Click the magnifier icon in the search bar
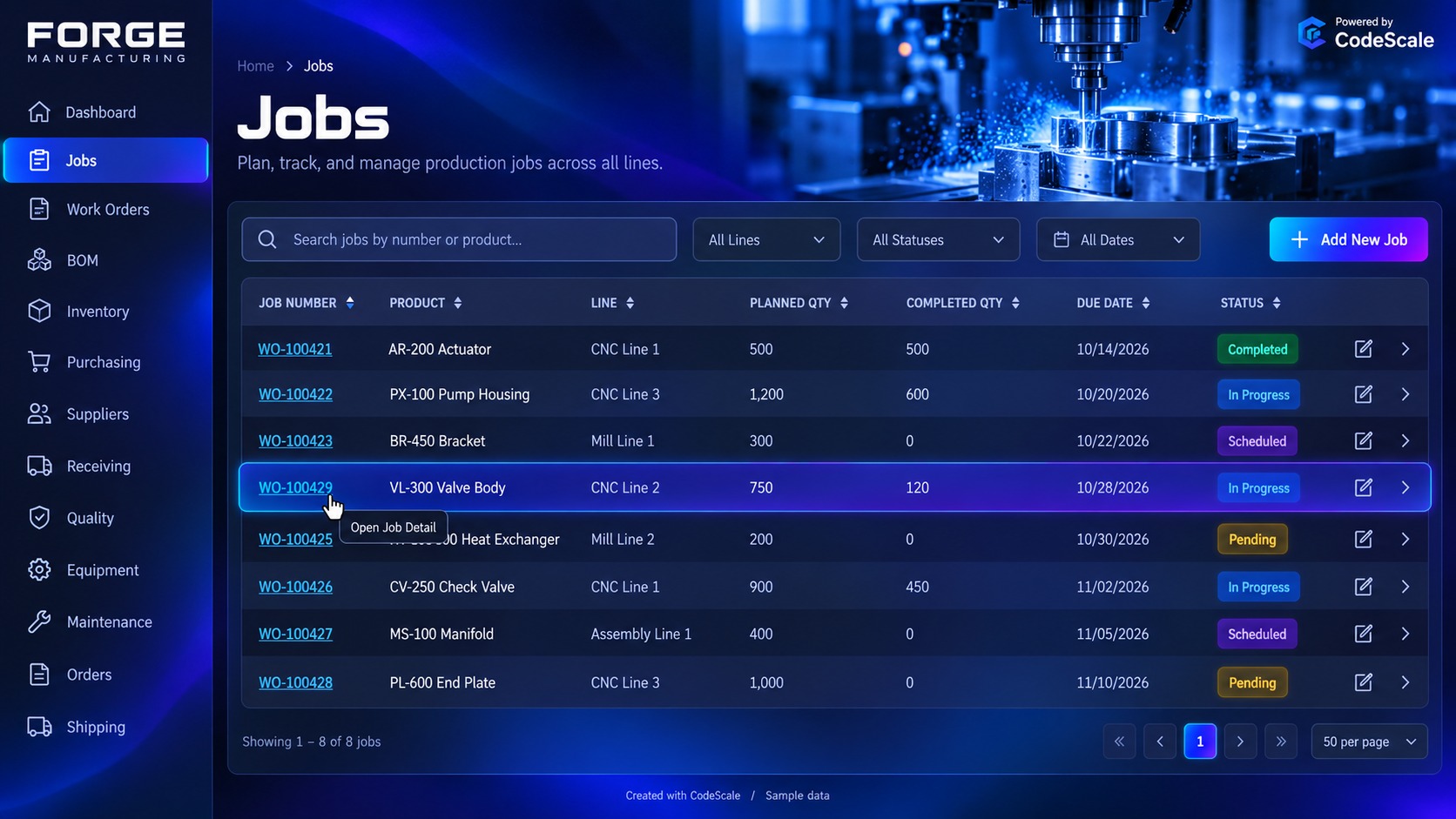 [x=267, y=239]
